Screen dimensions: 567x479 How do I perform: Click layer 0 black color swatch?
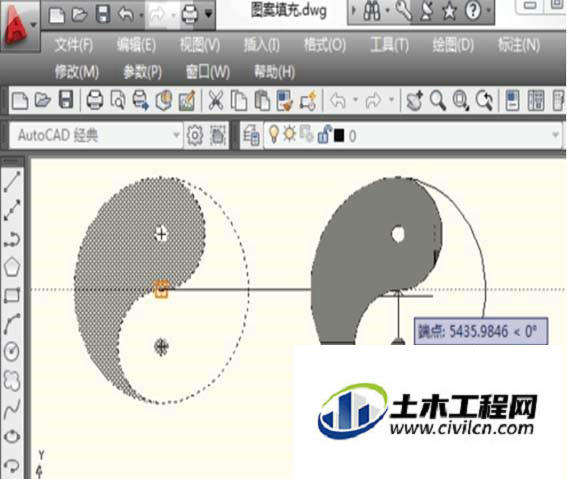tap(339, 136)
